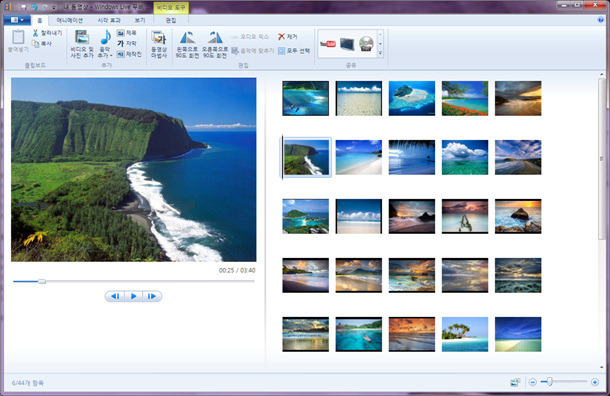Click the Video Tools (비디오 도구) contextual tab
Screen dimensions: 610x396
[x=171, y=8]
